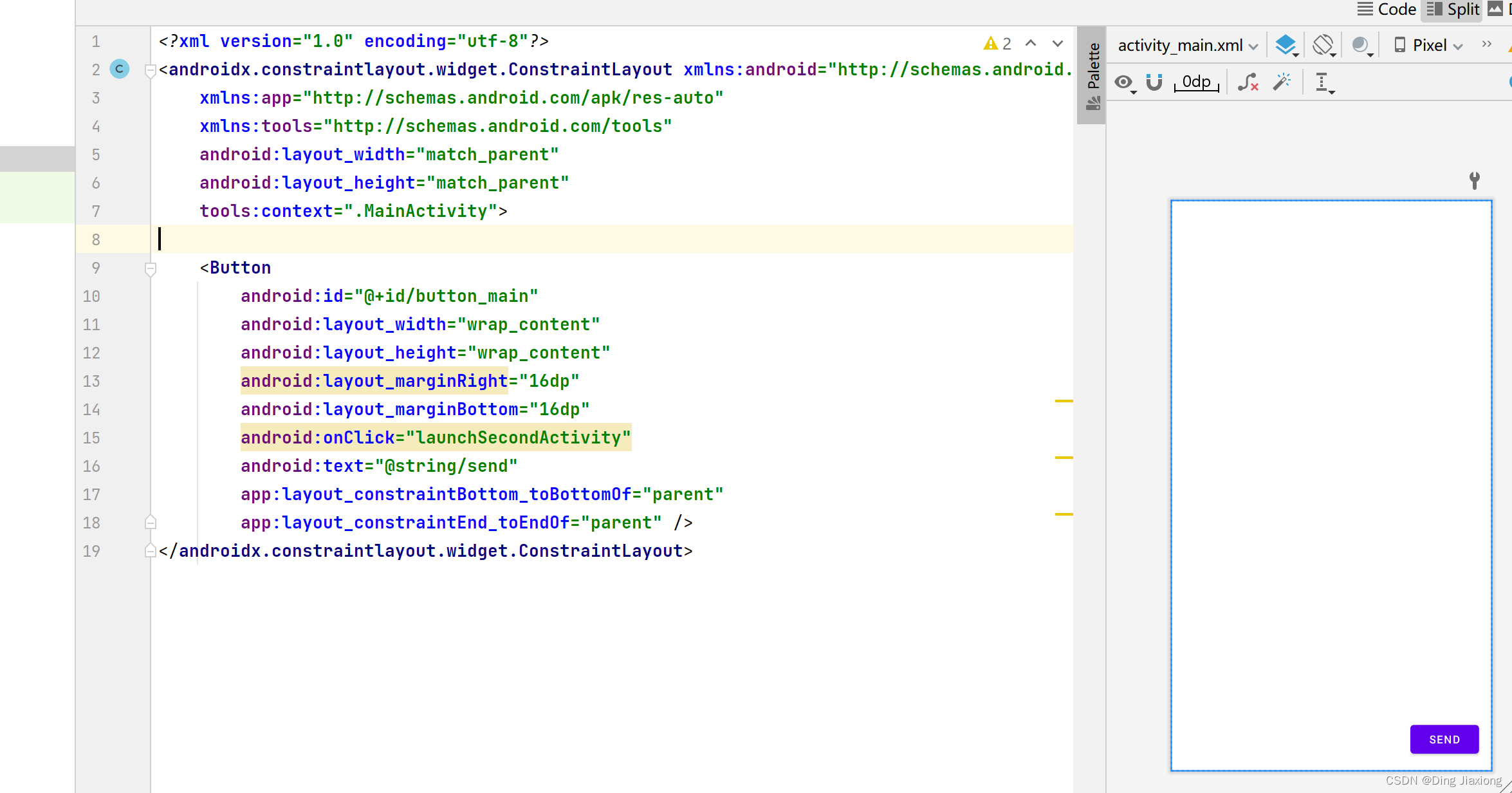1512x793 pixels.
Task: Click the wrench icon above preview
Action: 1475,180
